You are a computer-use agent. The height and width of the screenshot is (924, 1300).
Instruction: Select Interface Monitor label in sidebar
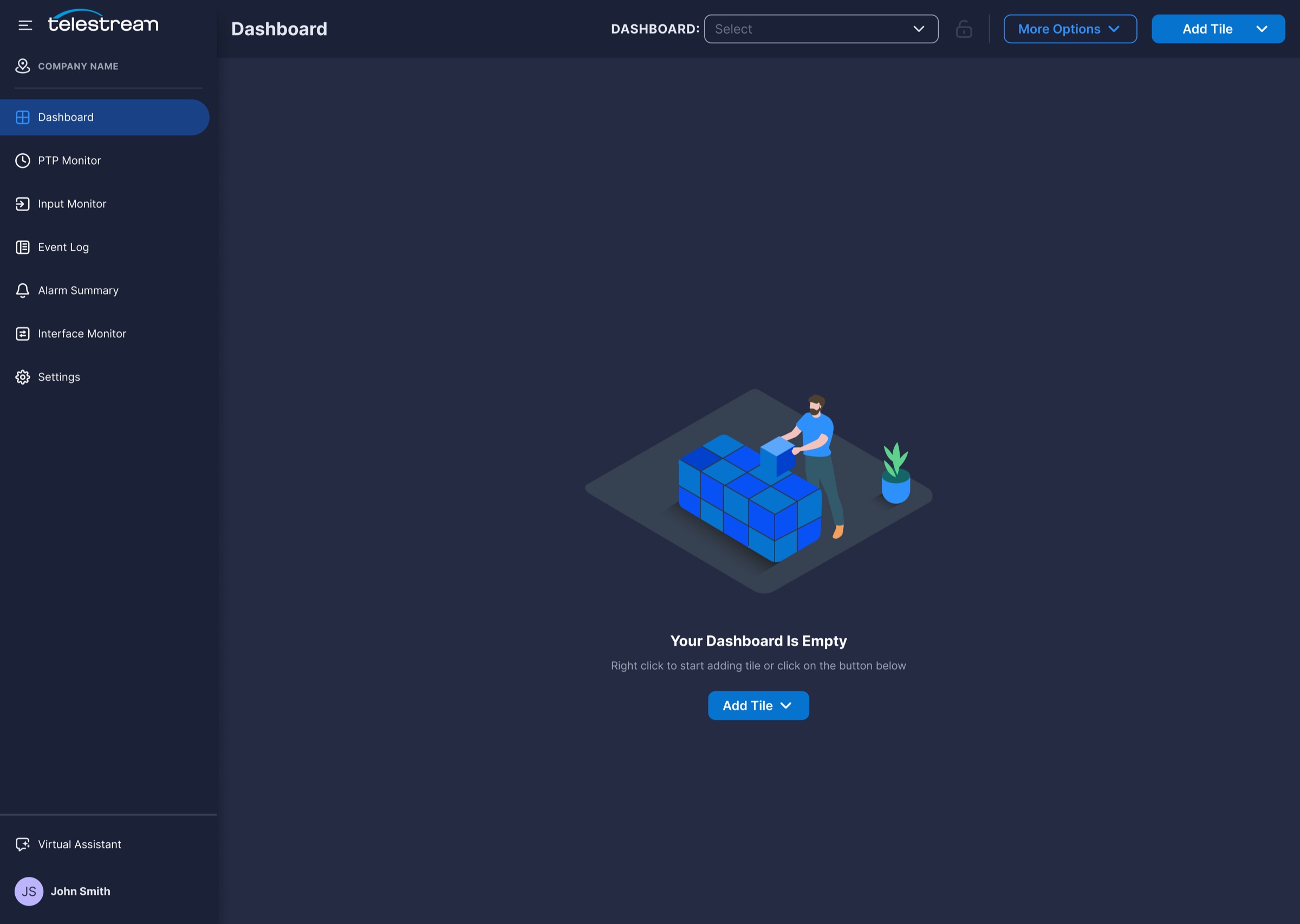pyautogui.click(x=82, y=334)
